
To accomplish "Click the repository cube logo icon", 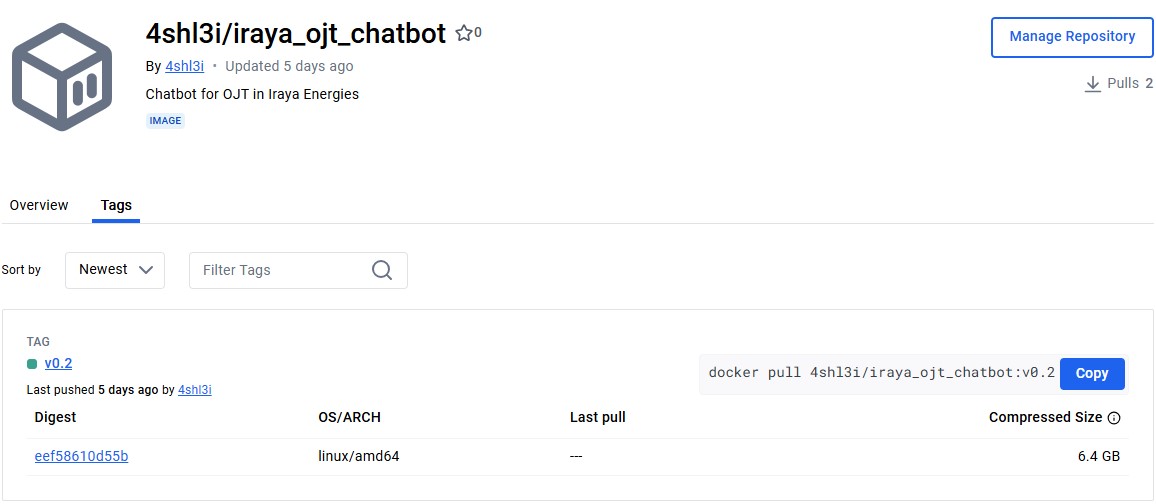I will coord(62,77).
